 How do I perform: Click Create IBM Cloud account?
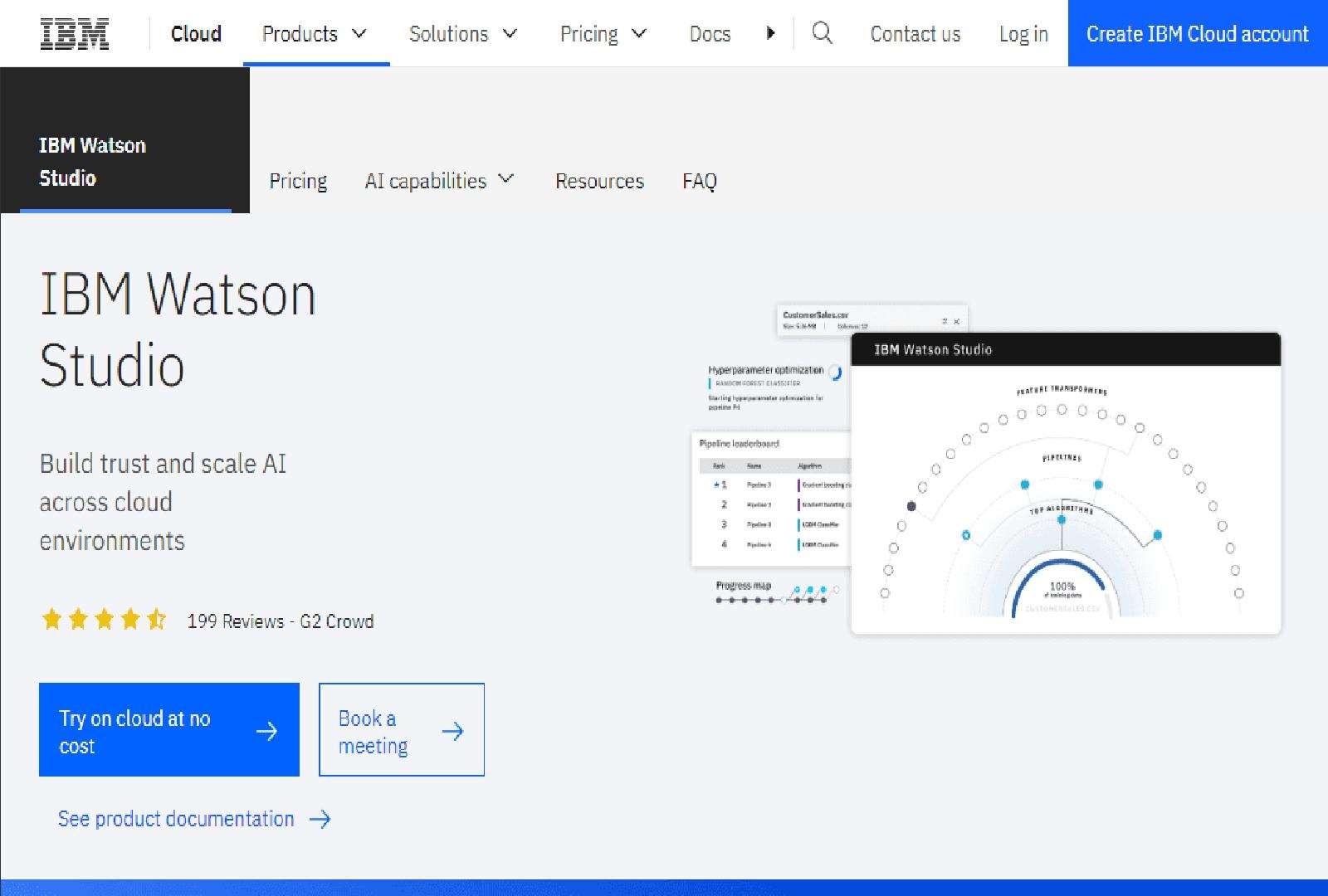point(1196,34)
